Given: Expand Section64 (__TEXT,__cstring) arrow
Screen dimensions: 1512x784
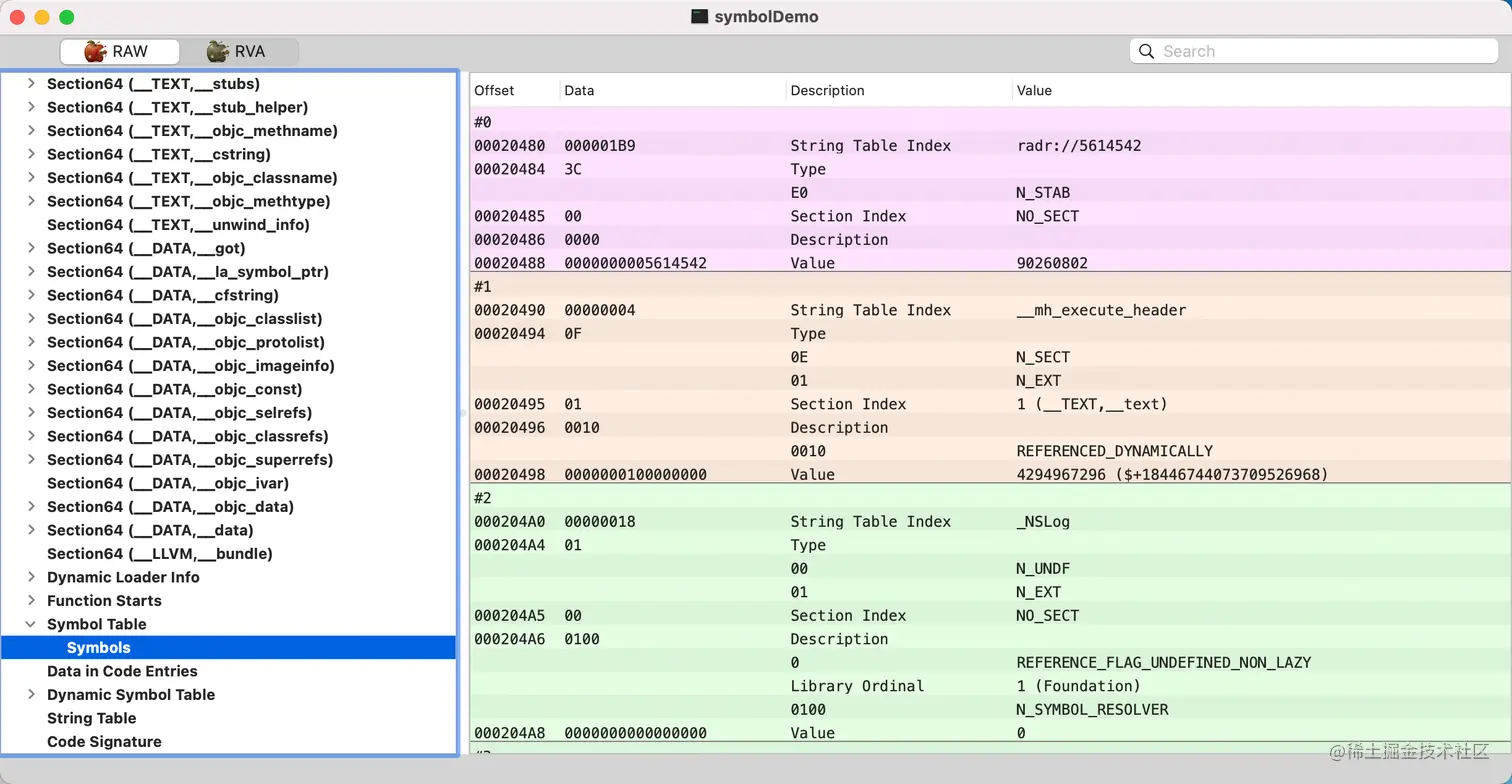Looking at the screenshot, I should click(32, 154).
